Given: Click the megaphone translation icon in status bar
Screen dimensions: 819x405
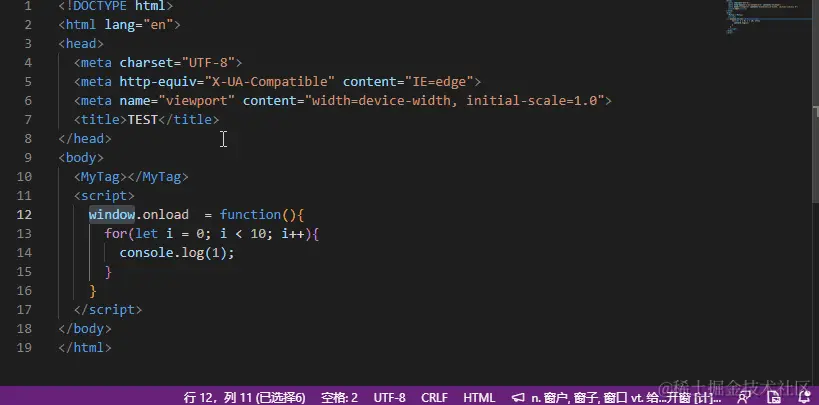Looking at the screenshot, I should 518,398.
